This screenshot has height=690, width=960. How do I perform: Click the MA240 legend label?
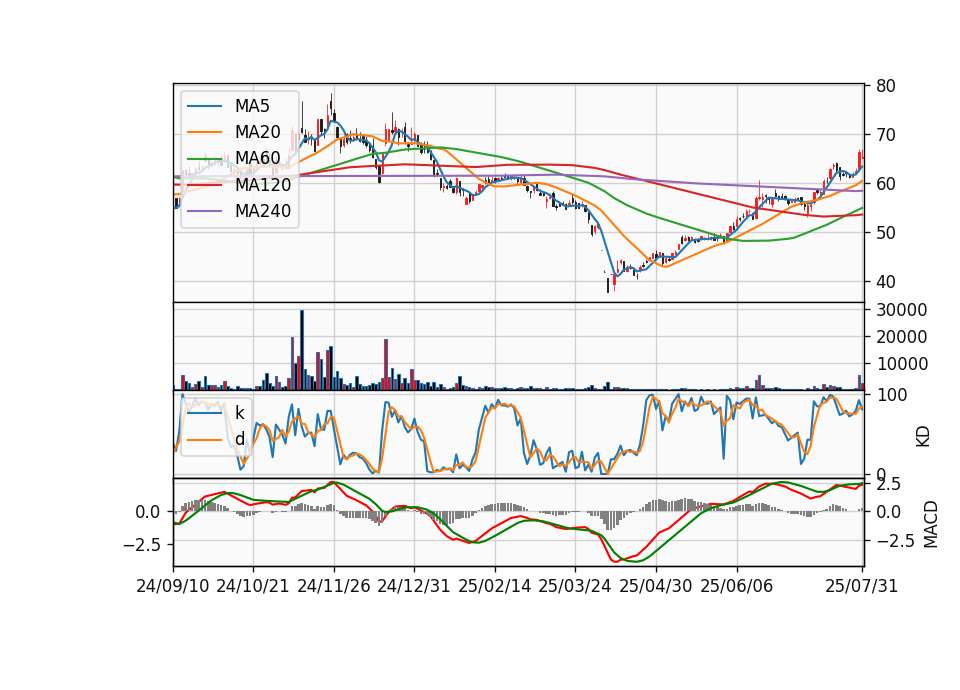(x=263, y=211)
